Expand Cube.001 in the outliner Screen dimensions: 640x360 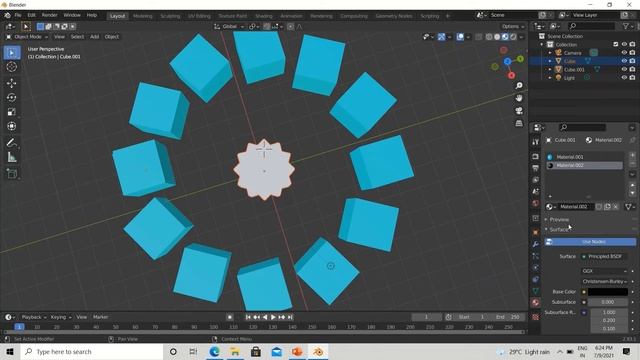[550, 69]
